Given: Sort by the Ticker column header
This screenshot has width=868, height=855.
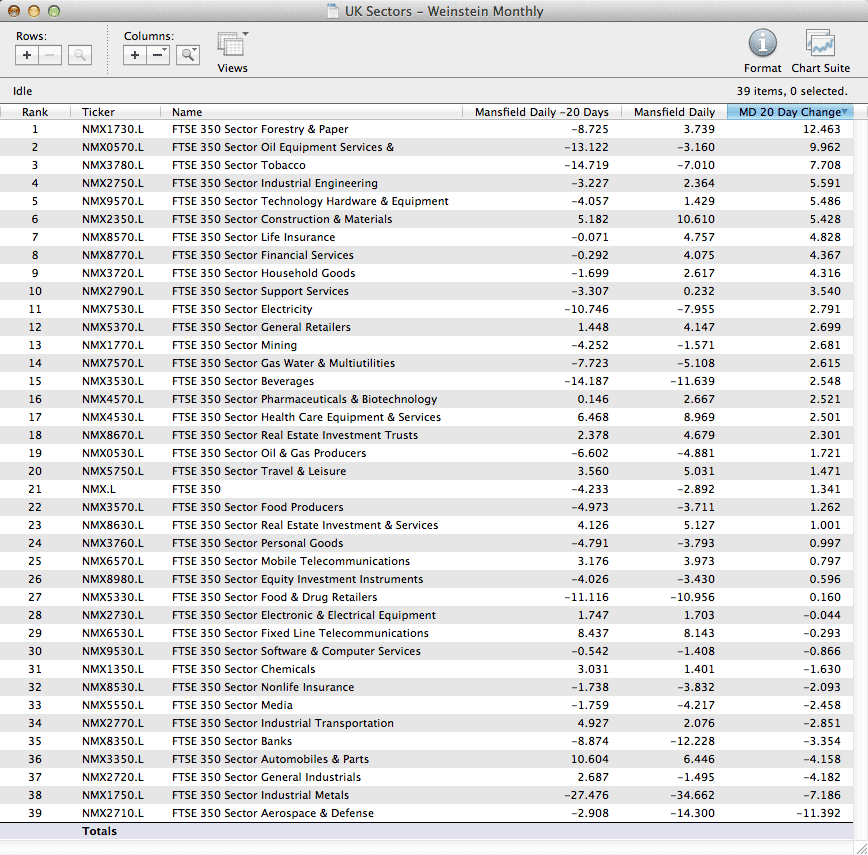Looking at the screenshot, I should (x=98, y=112).
